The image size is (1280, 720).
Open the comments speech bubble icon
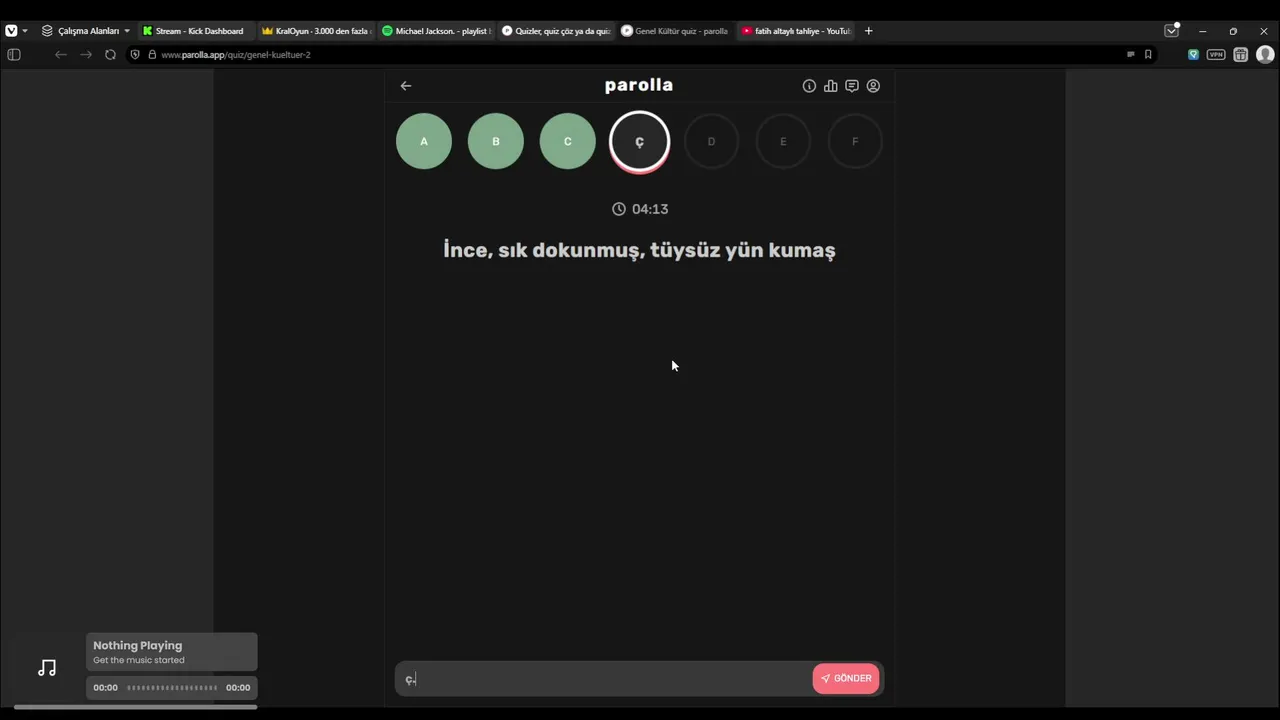(x=852, y=86)
